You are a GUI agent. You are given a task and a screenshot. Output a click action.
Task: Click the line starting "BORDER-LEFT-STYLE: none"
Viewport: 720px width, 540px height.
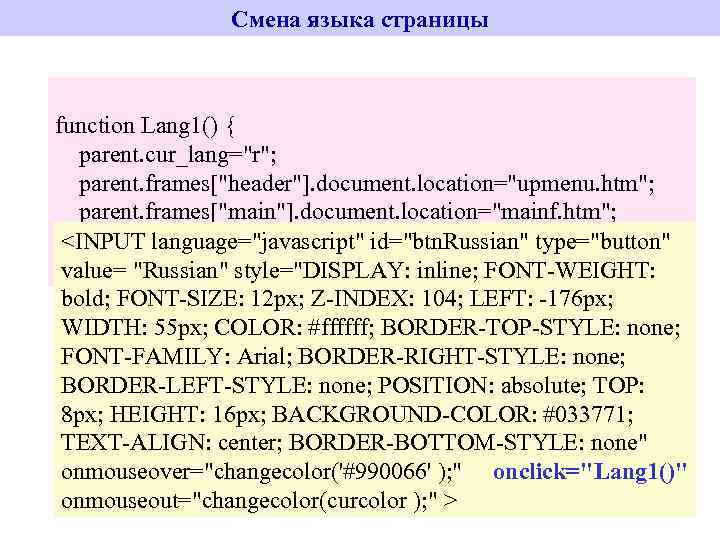(x=352, y=385)
